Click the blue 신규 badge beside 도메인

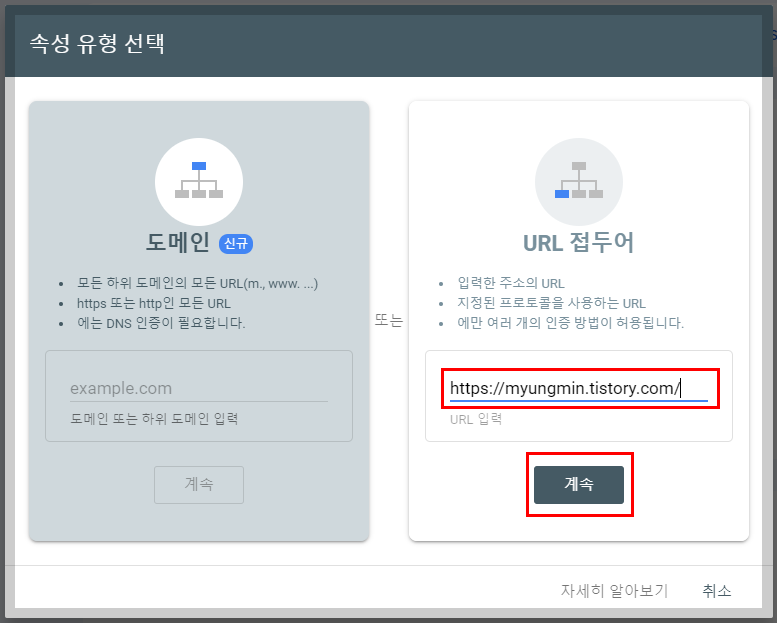click(236, 243)
